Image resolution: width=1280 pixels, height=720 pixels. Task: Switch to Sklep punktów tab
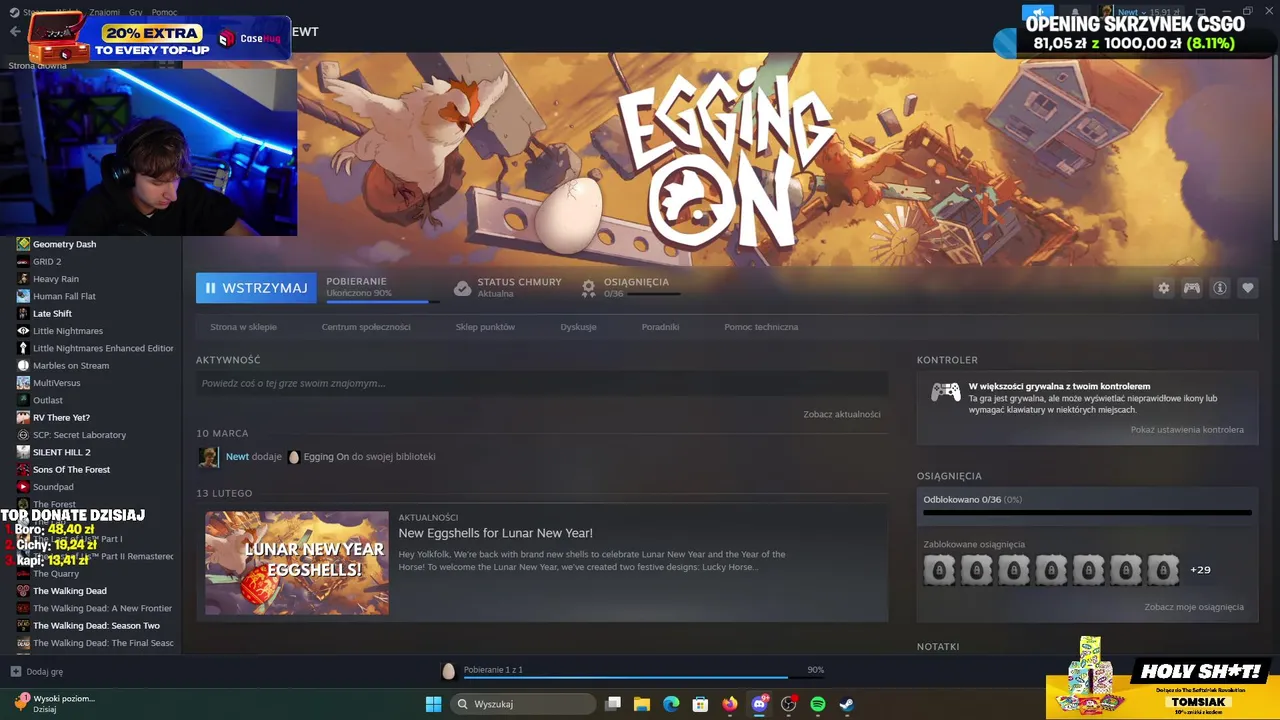coord(485,327)
